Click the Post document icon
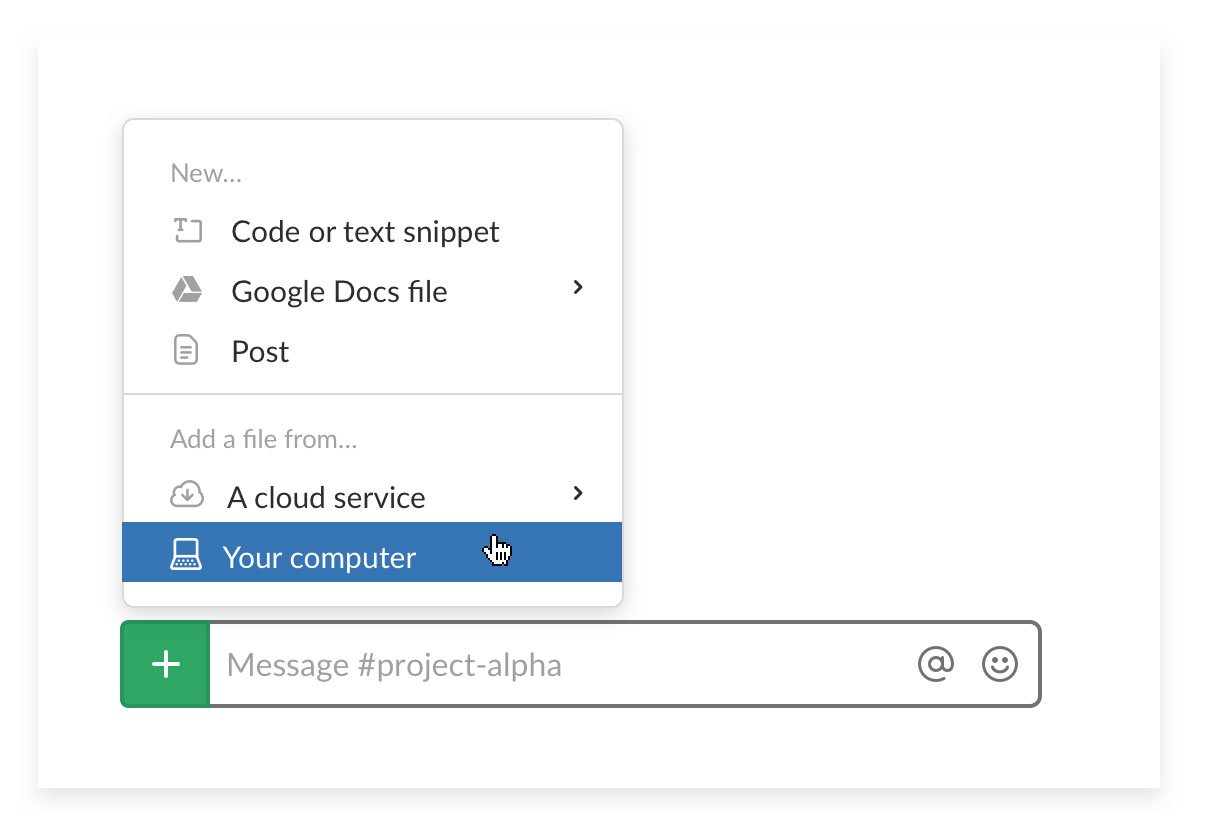This screenshot has height=814, width=1212. (x=186, y=351)
